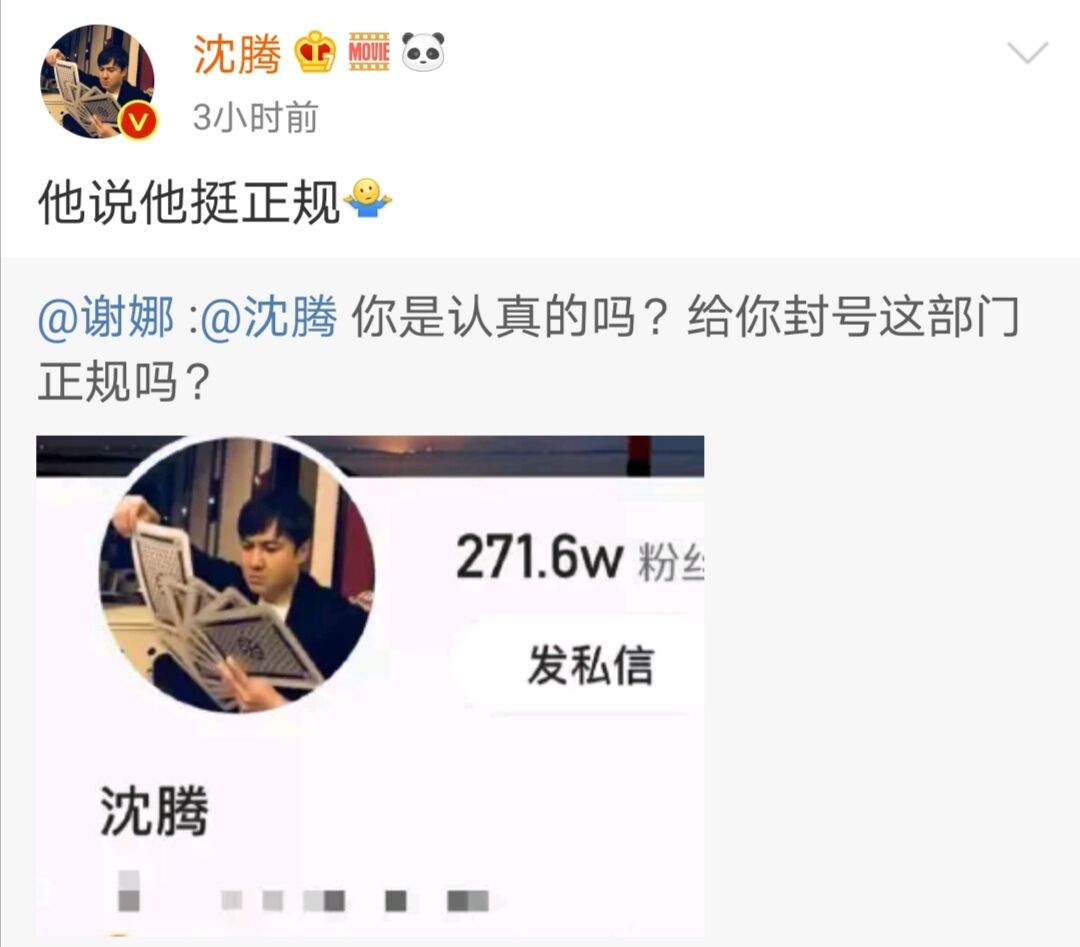Open the @谢娜 mention link
The height and width of the screenshot is (947, 1080).
pyautogui.click(x=106, y=318)
